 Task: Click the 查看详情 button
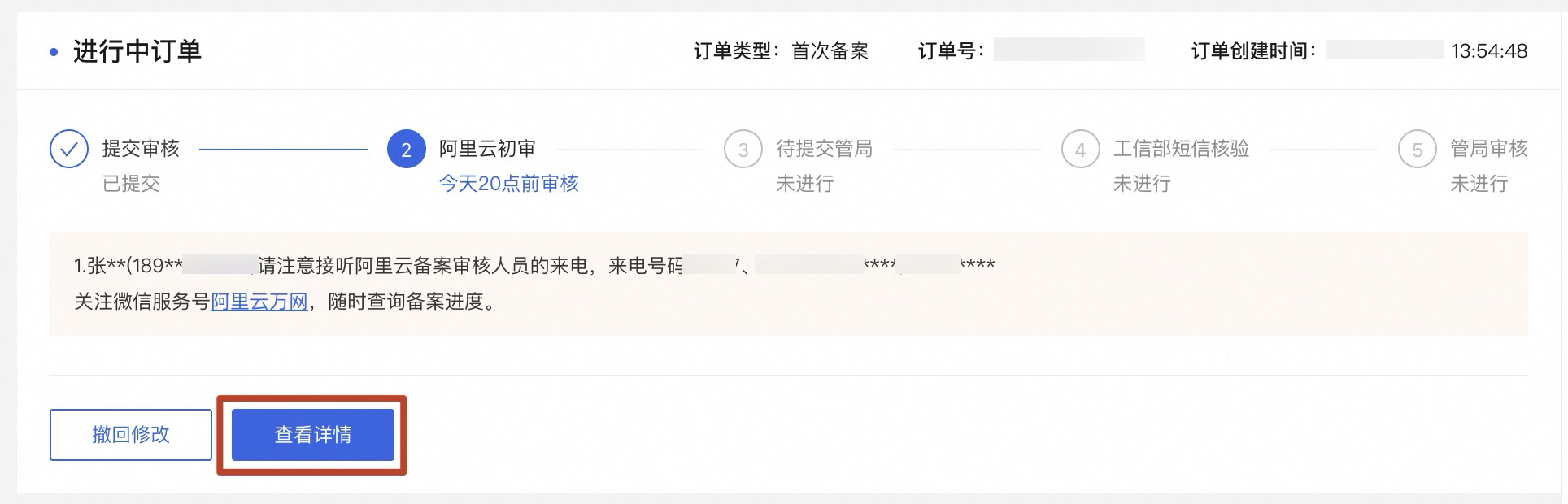pos(313,435)
